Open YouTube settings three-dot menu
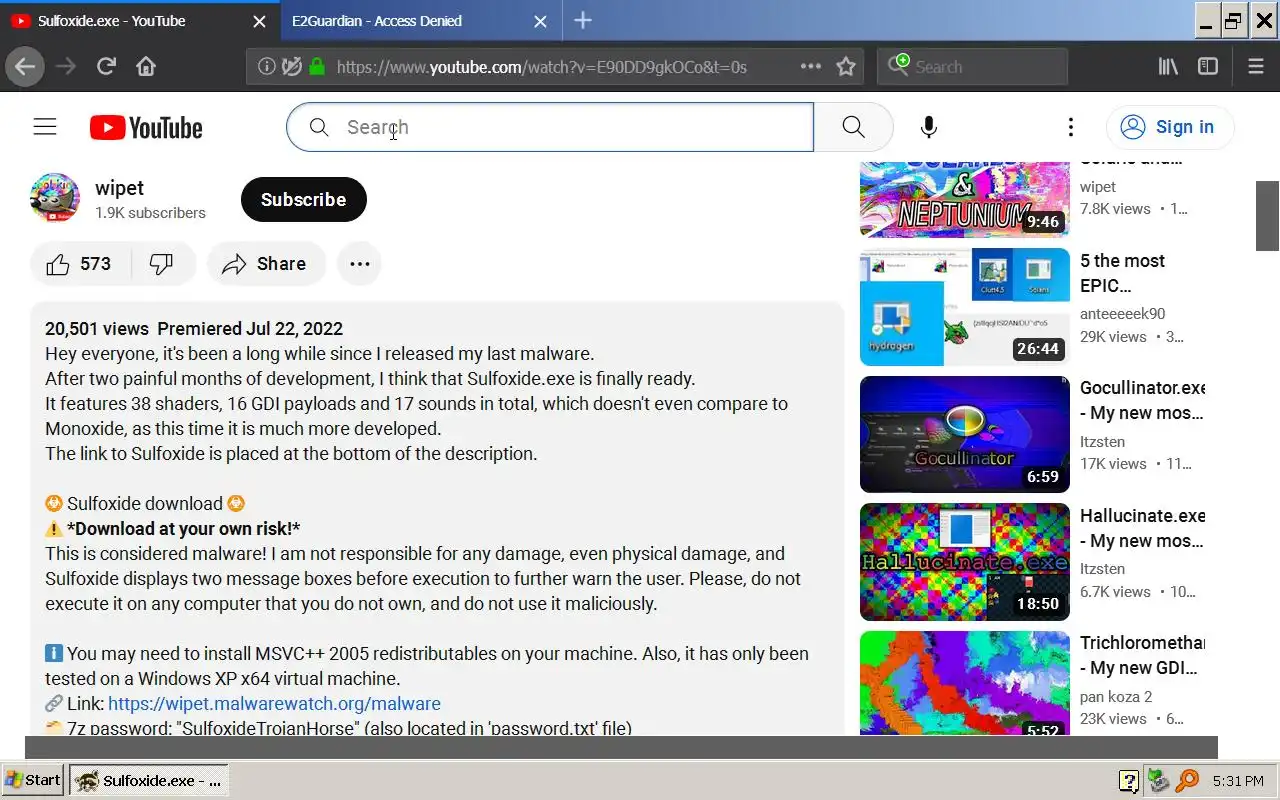 (x=1071, y=127)
